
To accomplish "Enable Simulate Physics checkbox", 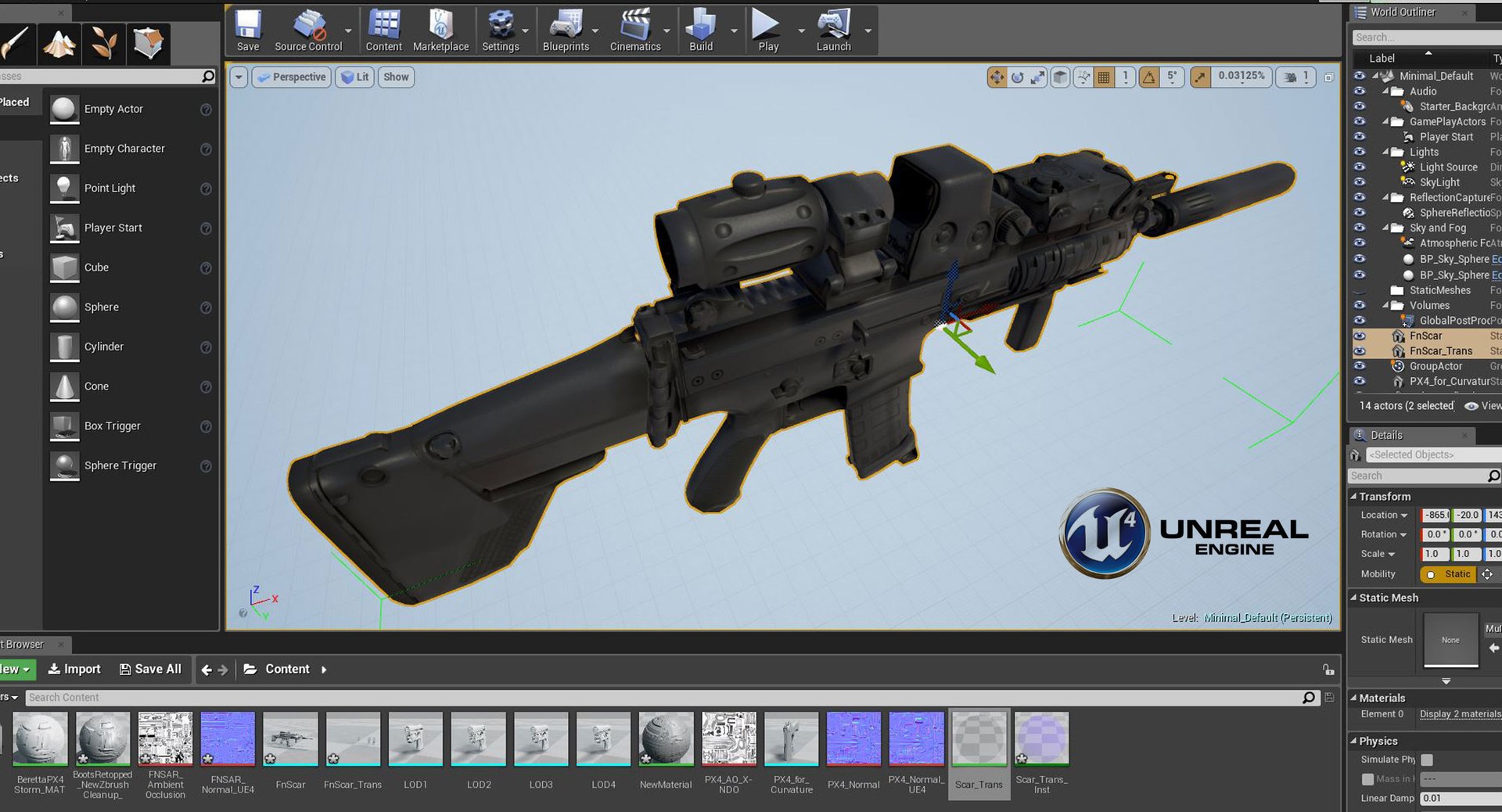I will 1427,760.
